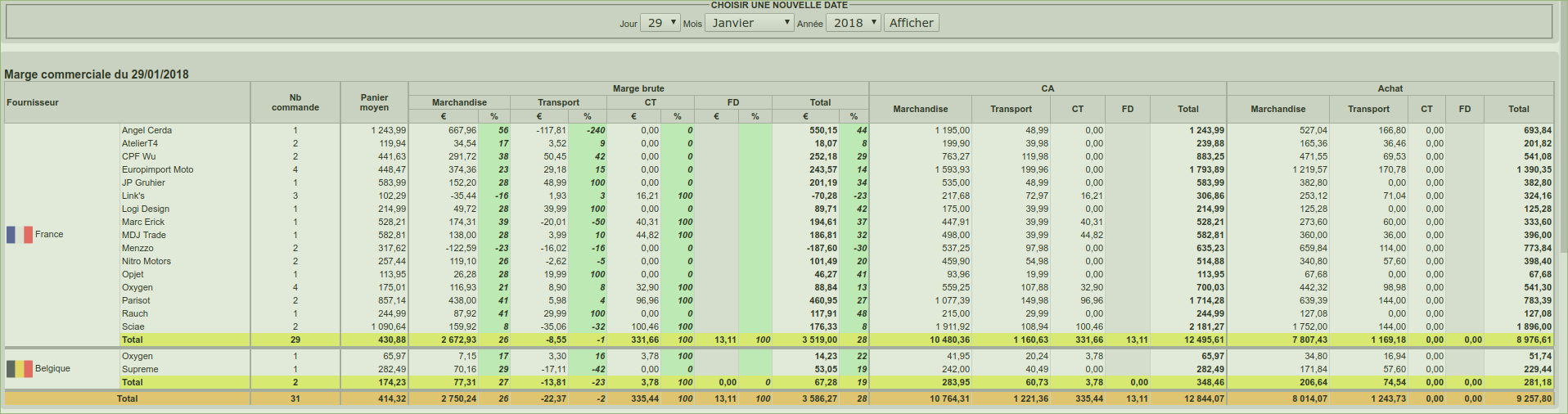Click France total order count 29
The width and height of the screenshot is (1568, 414).
tap(295, 340)
